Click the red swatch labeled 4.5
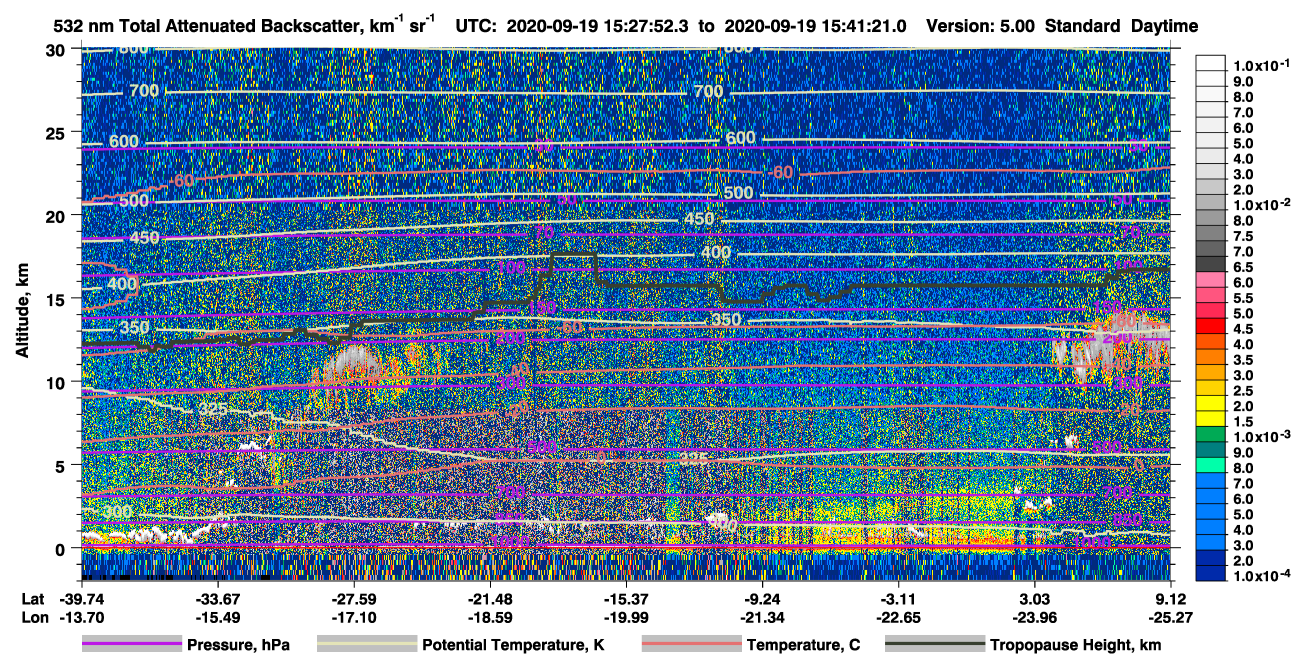 click(x=1211, y=328)
